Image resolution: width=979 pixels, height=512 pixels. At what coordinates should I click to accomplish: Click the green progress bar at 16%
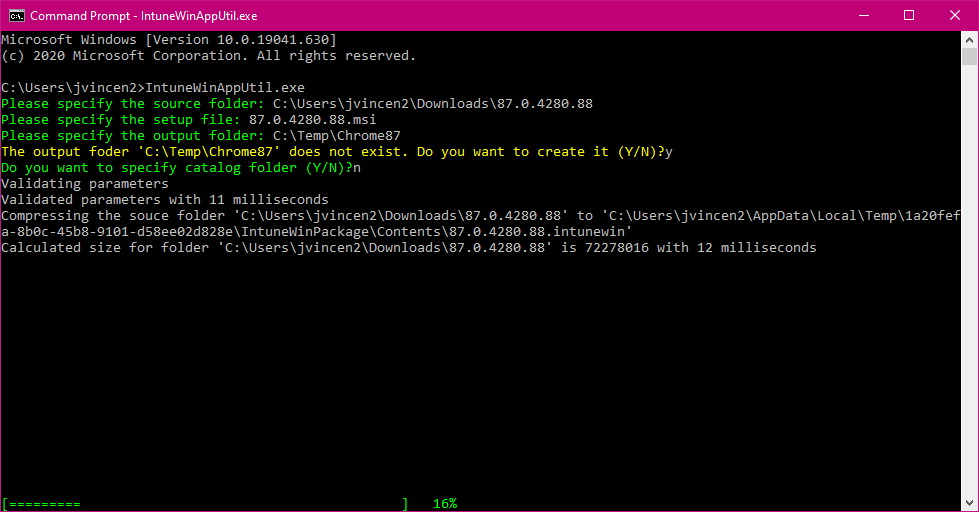[205, 504]
